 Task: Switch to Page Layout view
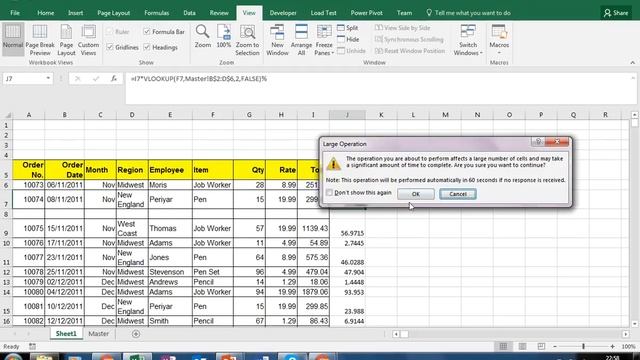tap(66, 40)
